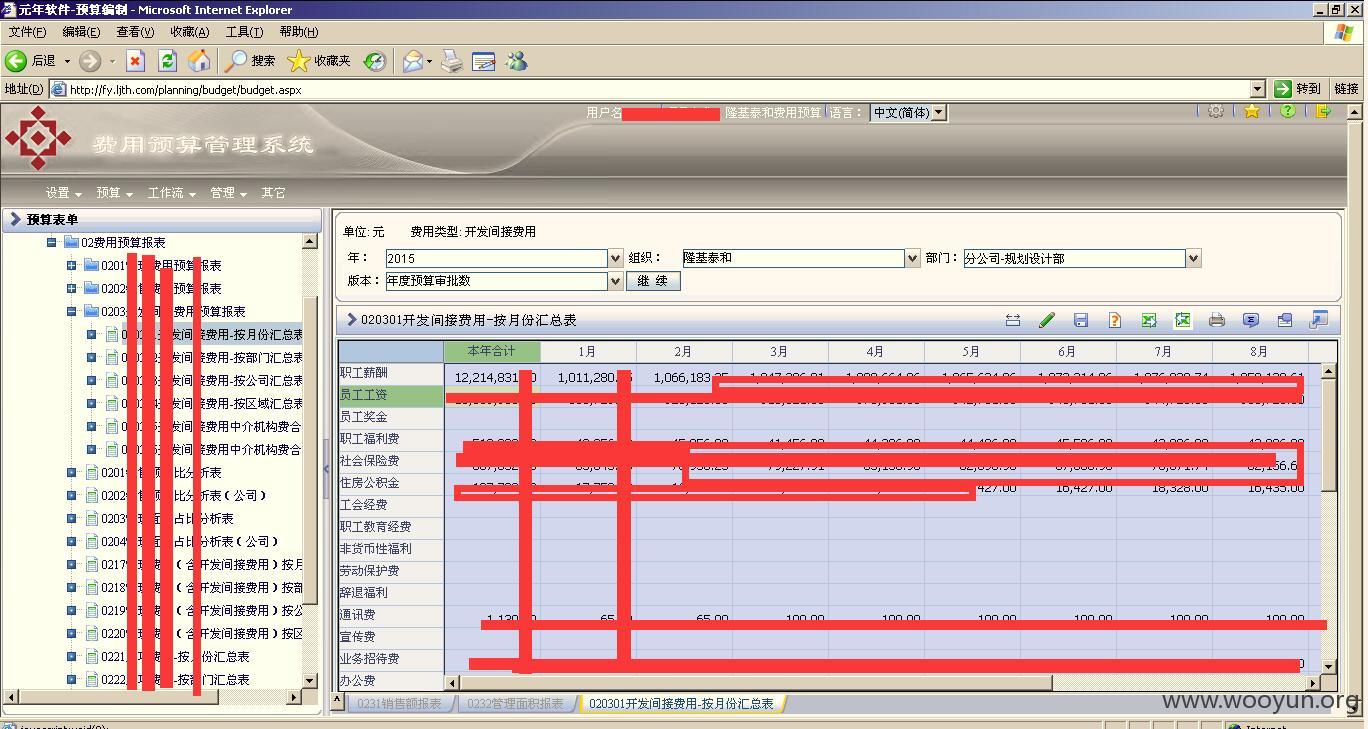The width and height of the screenshot is (1368, 729).
Task: Open the 组织 dropdown showing 隆基泰和
Action: (x=911, y=258)
